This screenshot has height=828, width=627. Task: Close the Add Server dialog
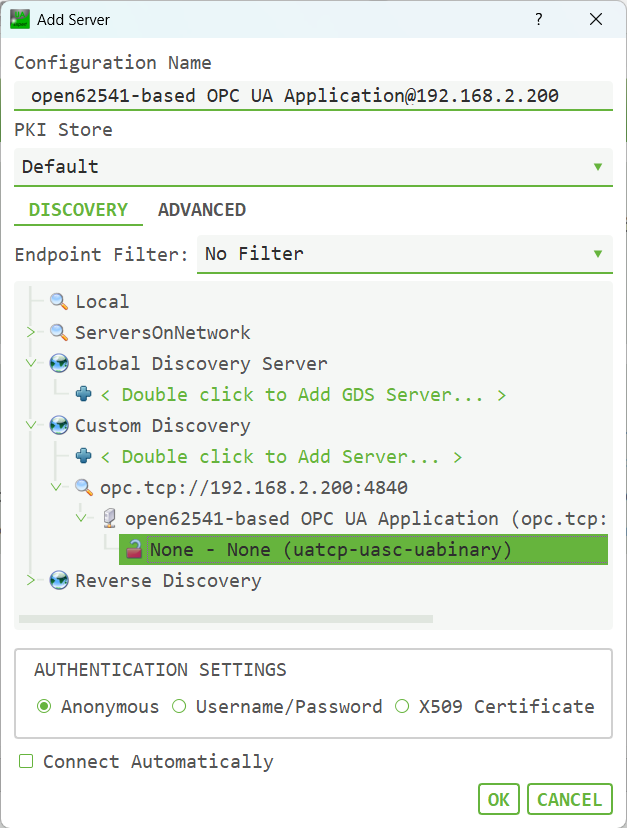596,20
